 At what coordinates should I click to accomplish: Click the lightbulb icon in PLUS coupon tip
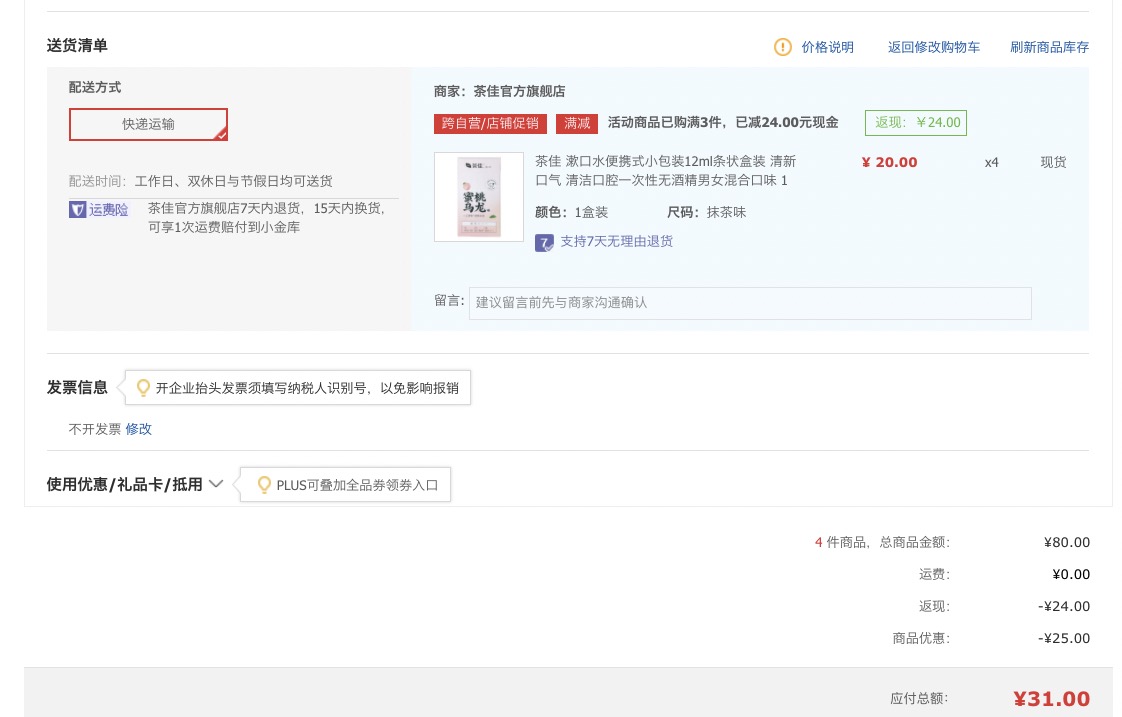click(264, 485)
